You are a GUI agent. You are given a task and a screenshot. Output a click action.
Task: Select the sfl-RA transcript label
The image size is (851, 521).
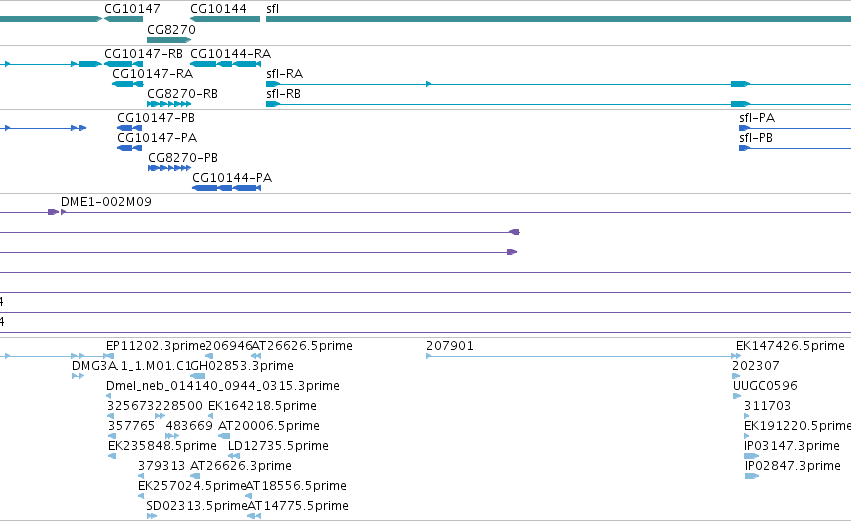(284, 73)
